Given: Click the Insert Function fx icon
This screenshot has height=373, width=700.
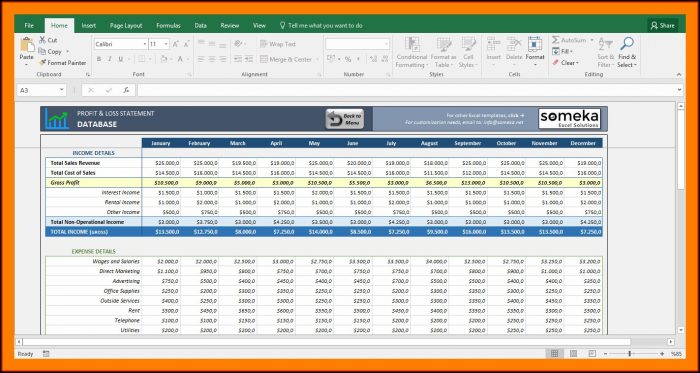Looking at the screenshot, I should (126, 90).
